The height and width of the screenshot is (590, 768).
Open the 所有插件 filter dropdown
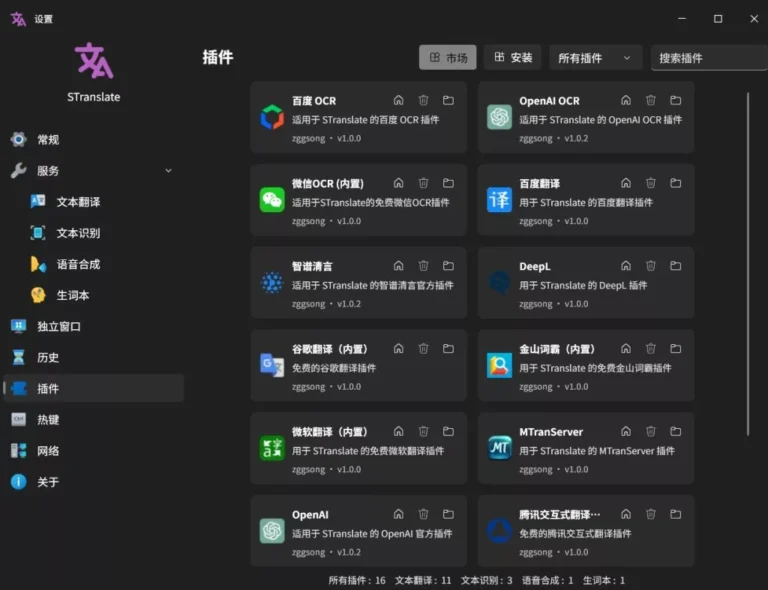pyautogui.click(x=595, y=58)
